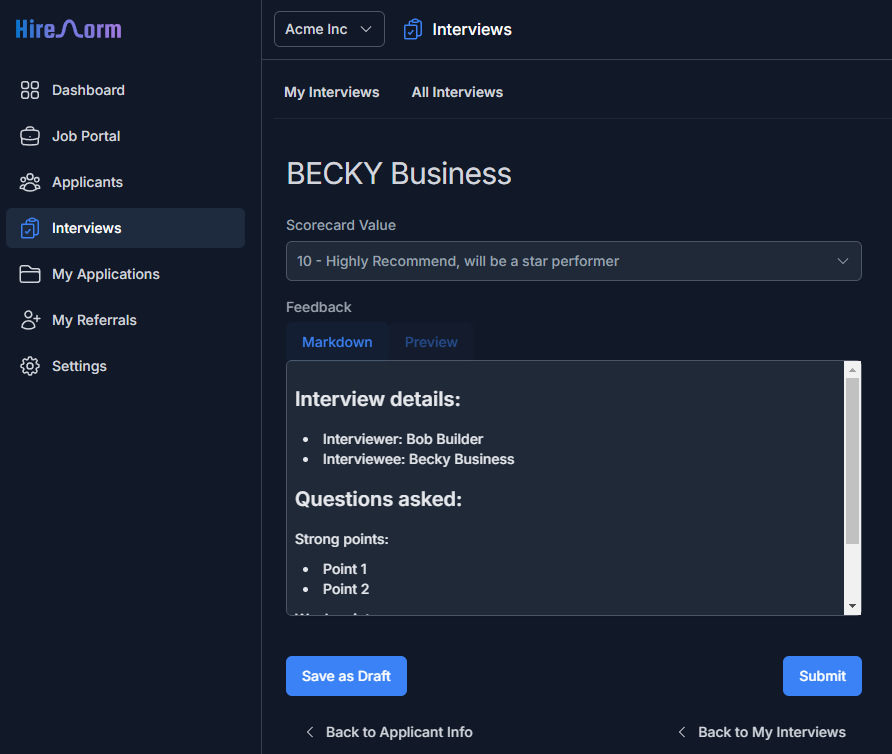Submit the interview feedback
892x754 pixels.
click(822, 676)
